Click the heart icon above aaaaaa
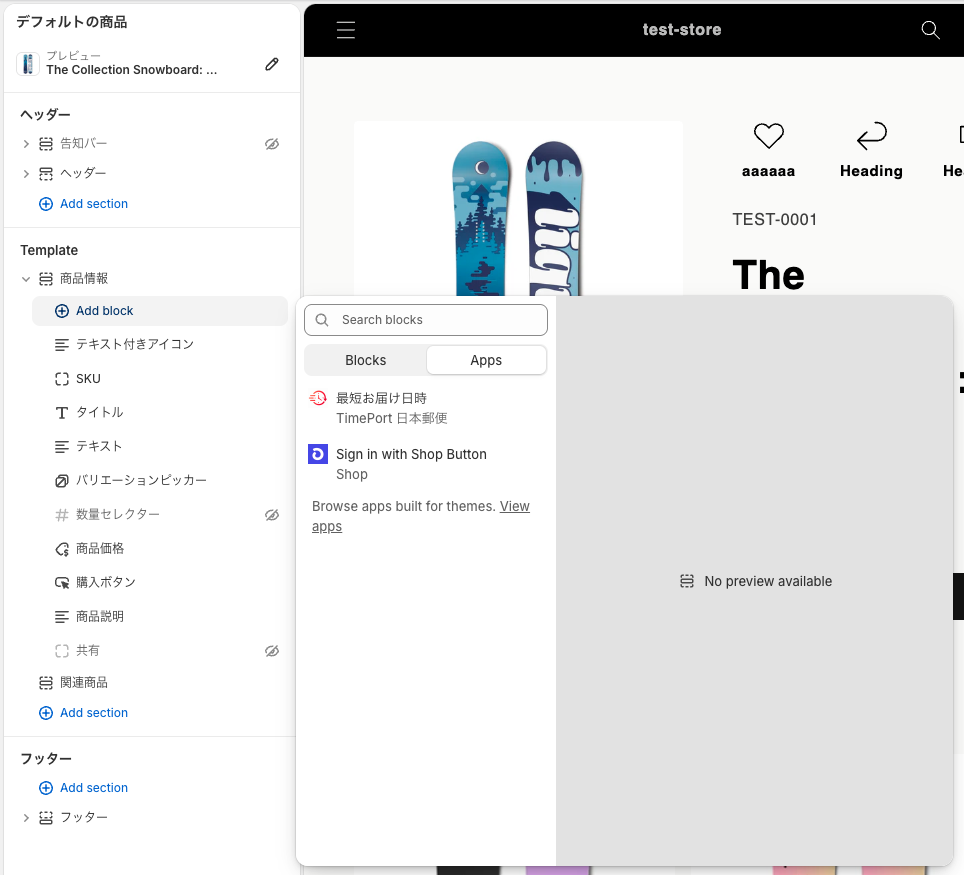The height and width of the screenshot is (875, 964). 768,136
